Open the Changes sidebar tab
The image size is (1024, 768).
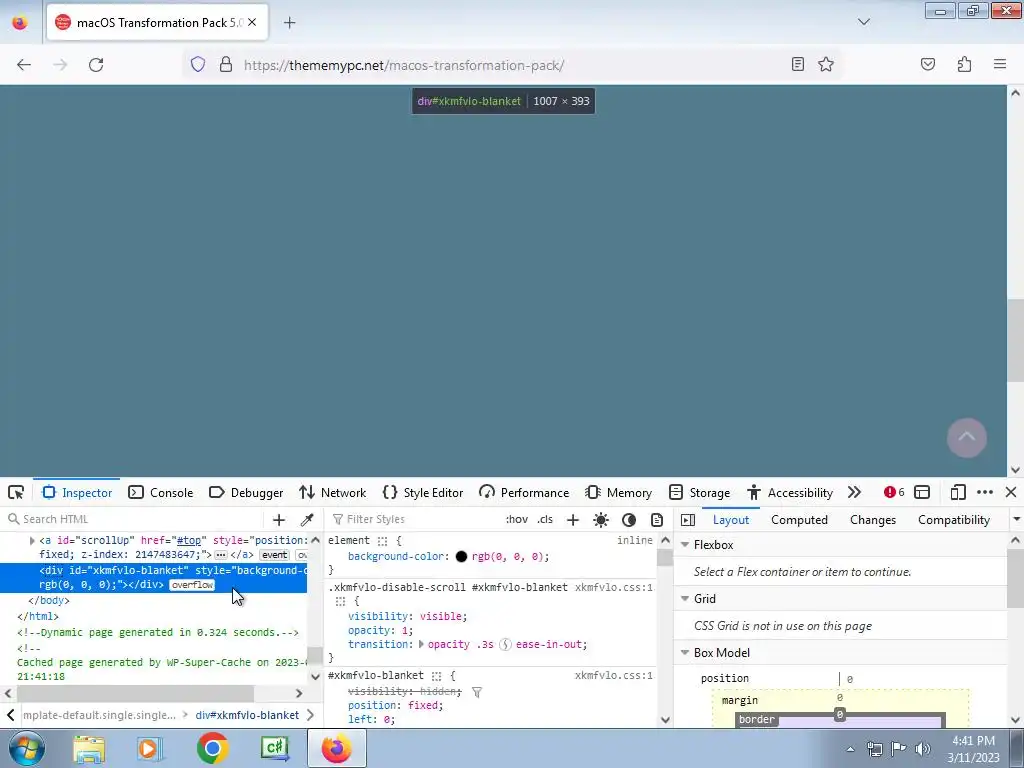[x=872, y=520]
